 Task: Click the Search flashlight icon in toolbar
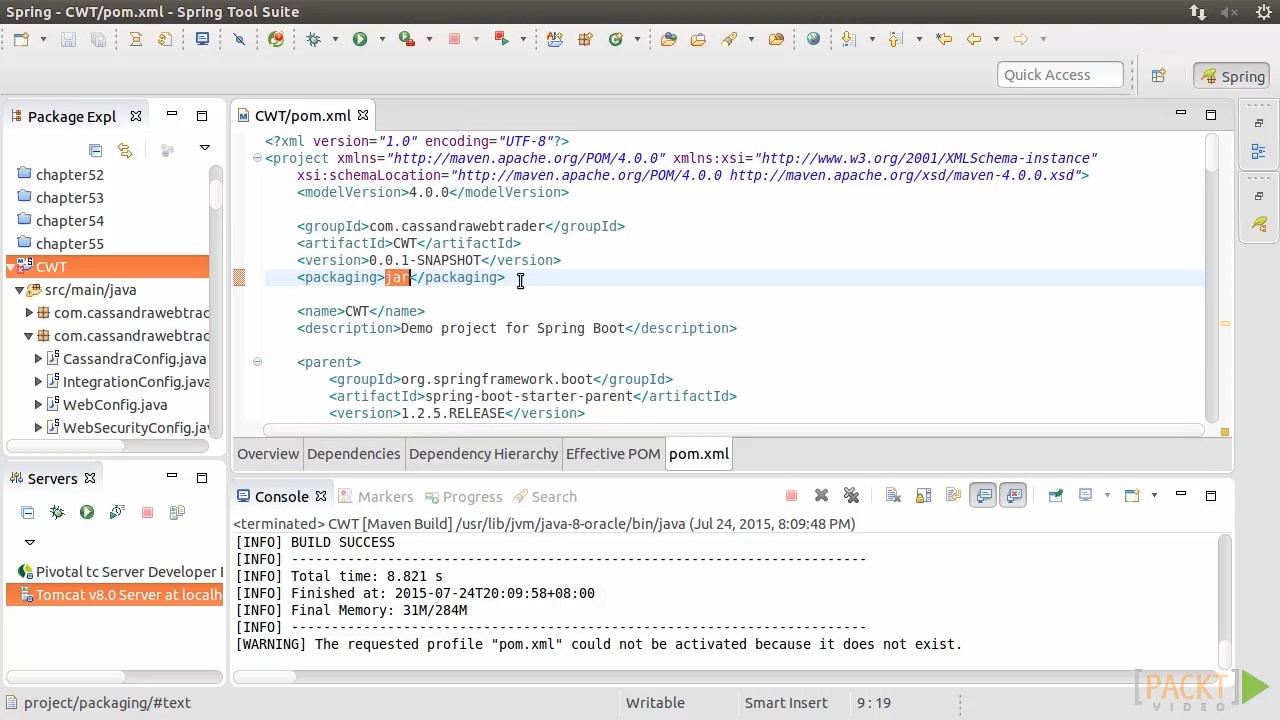(729, 39)
